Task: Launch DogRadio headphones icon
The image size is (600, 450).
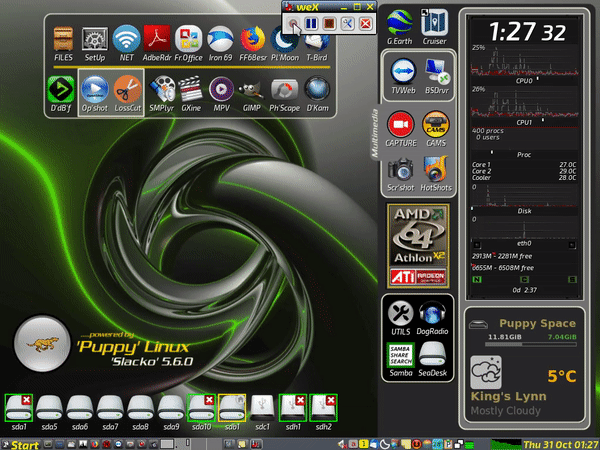Action: point(432,313)
